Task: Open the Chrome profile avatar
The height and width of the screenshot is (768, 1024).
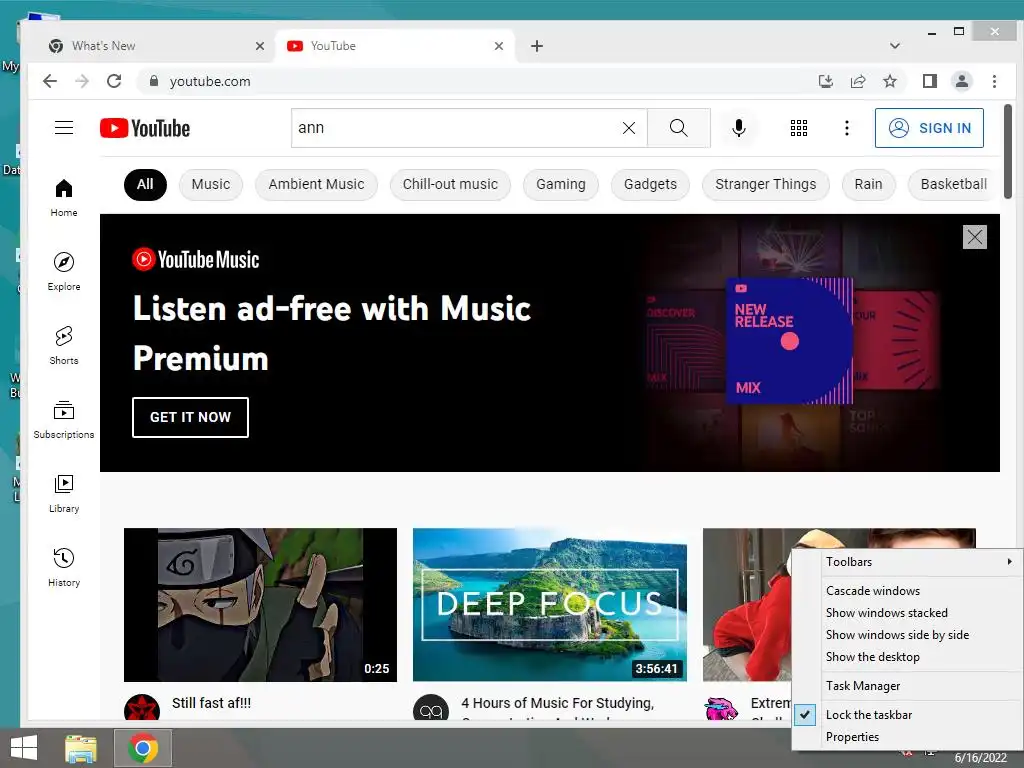Action: point(961,81)
